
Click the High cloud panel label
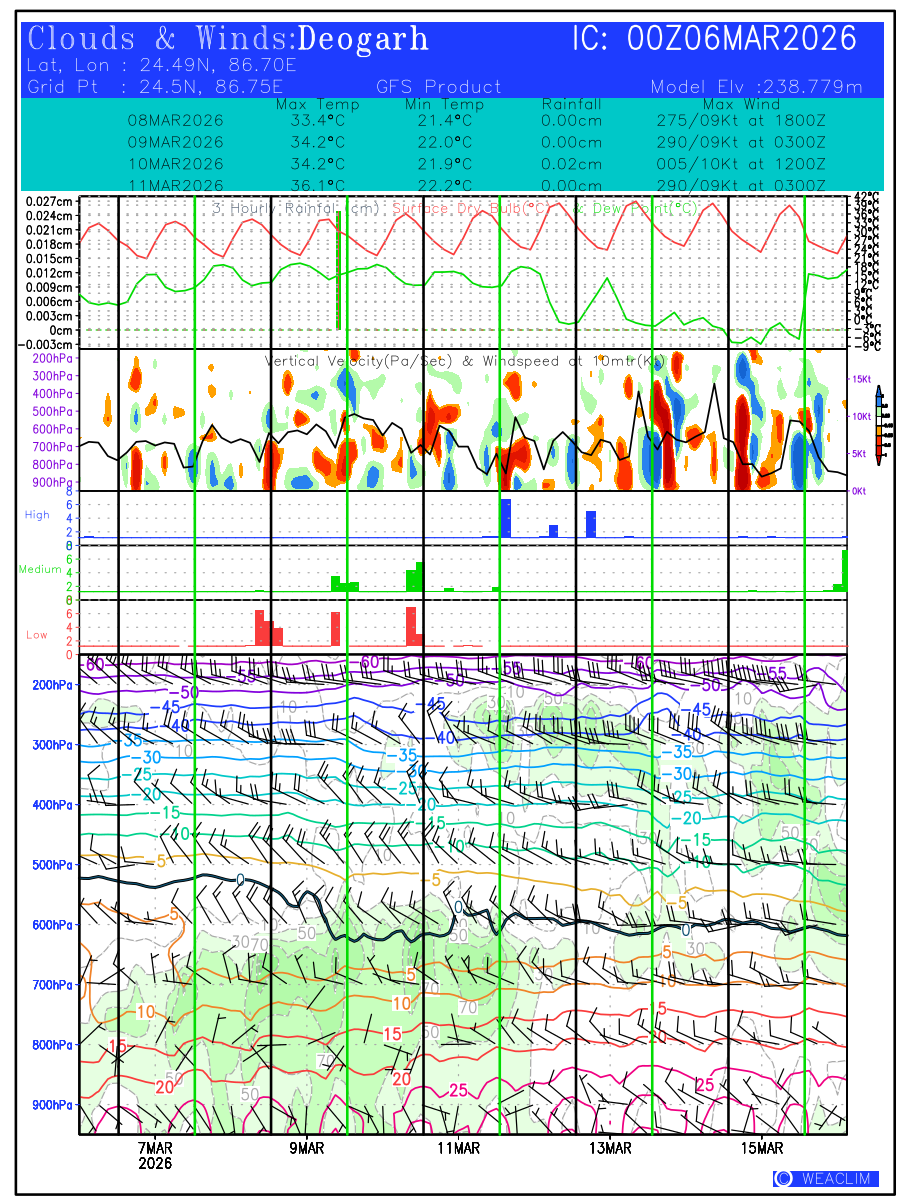click(37, 515)
